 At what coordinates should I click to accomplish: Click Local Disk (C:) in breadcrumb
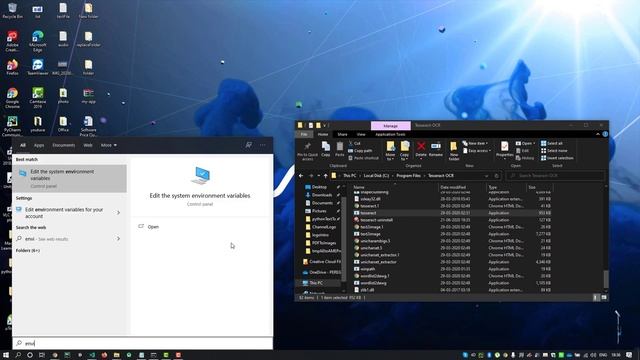pyautogui.click(x=376, y=176)
